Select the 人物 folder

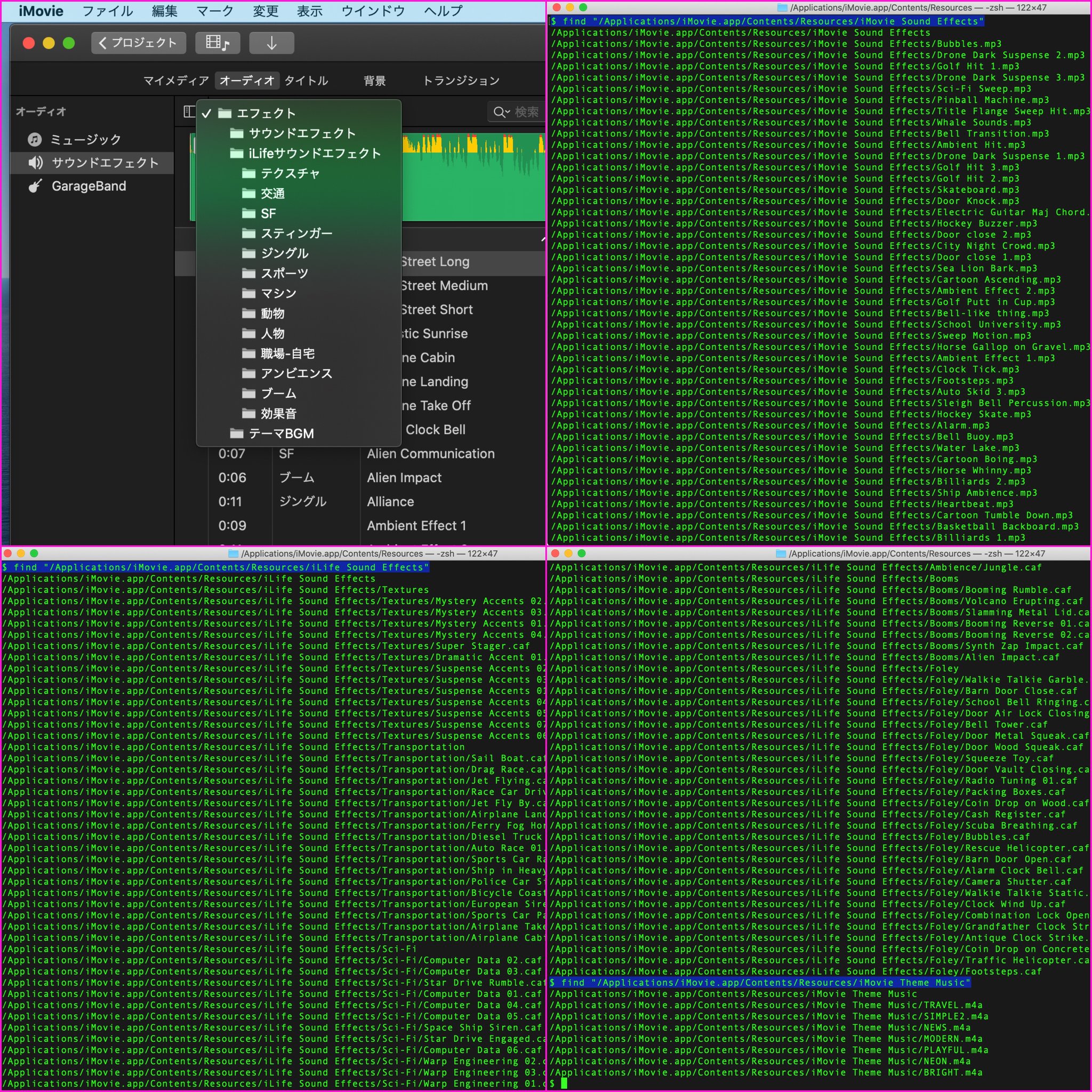pyautogui.click(x=299, y=333)
